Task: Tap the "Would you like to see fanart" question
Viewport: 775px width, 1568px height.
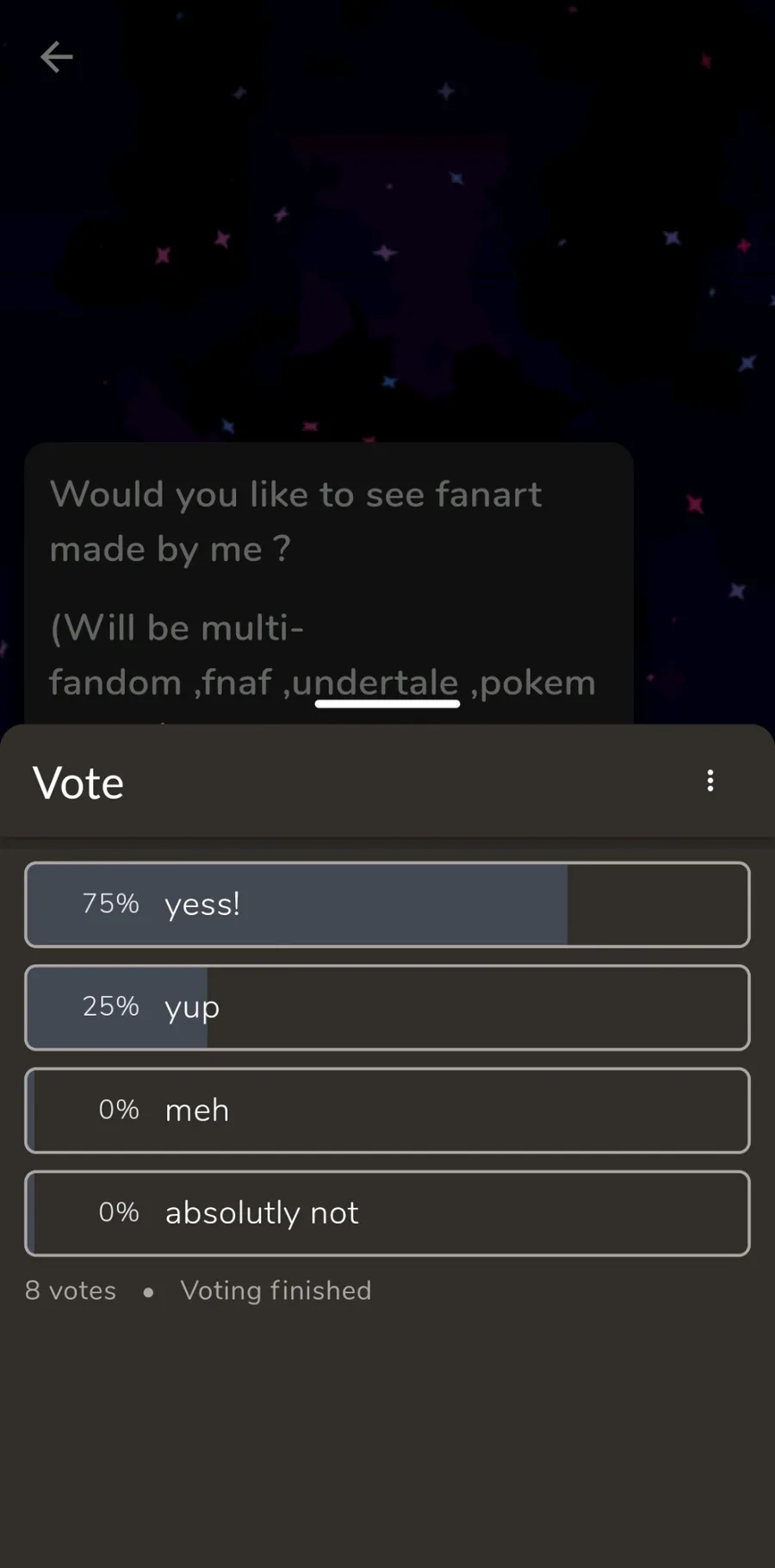Action: (296, 495)
